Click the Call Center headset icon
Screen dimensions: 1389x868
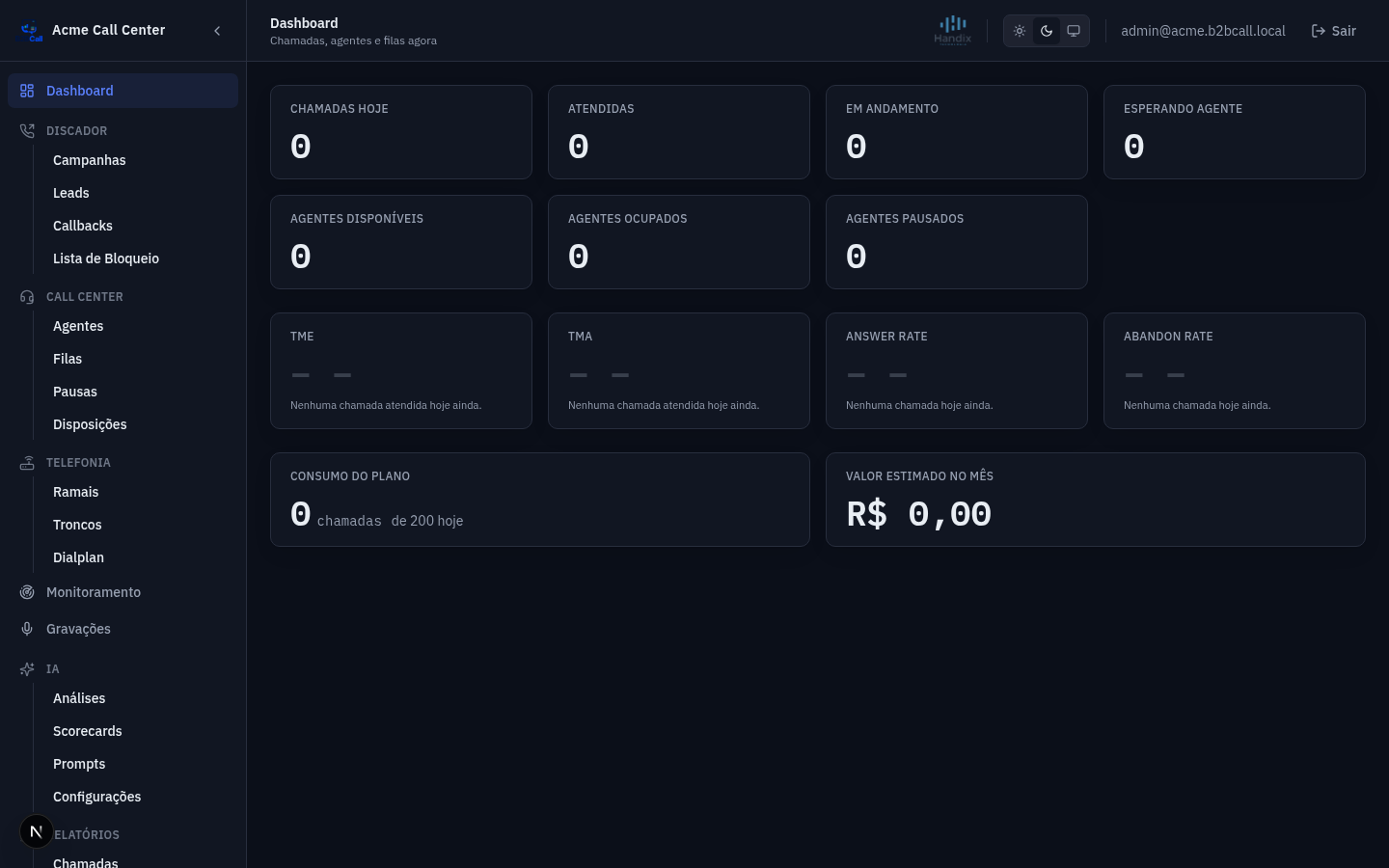click(x=27, y=297)
